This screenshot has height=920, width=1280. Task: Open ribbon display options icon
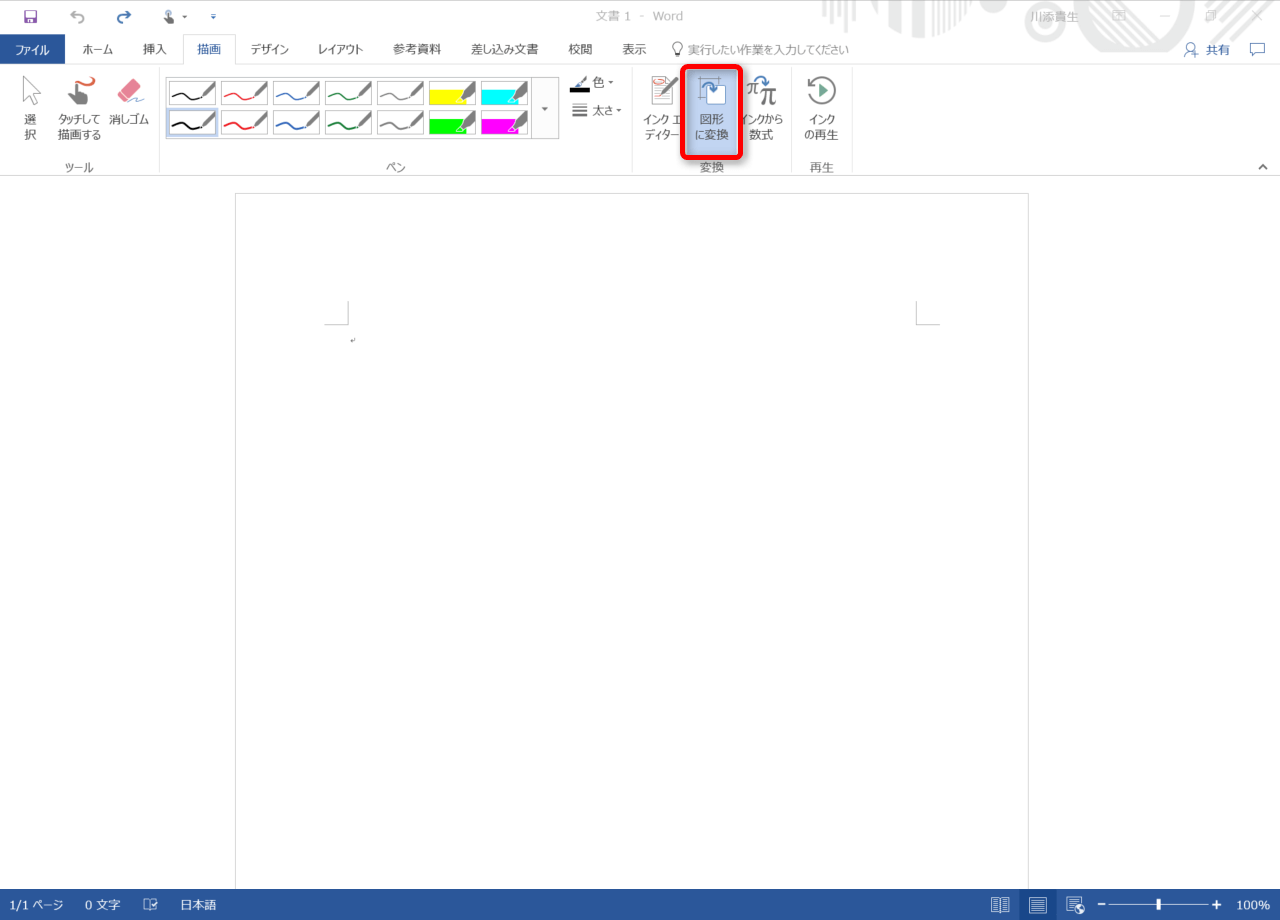[x=1119, y=16]
